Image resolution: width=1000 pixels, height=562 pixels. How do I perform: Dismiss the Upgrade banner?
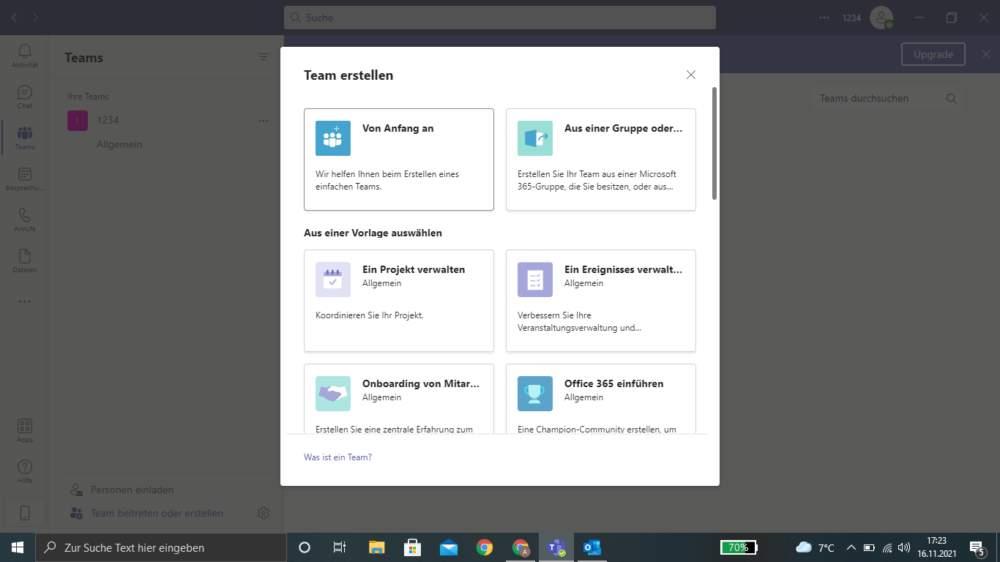click(x=986, y=54)
